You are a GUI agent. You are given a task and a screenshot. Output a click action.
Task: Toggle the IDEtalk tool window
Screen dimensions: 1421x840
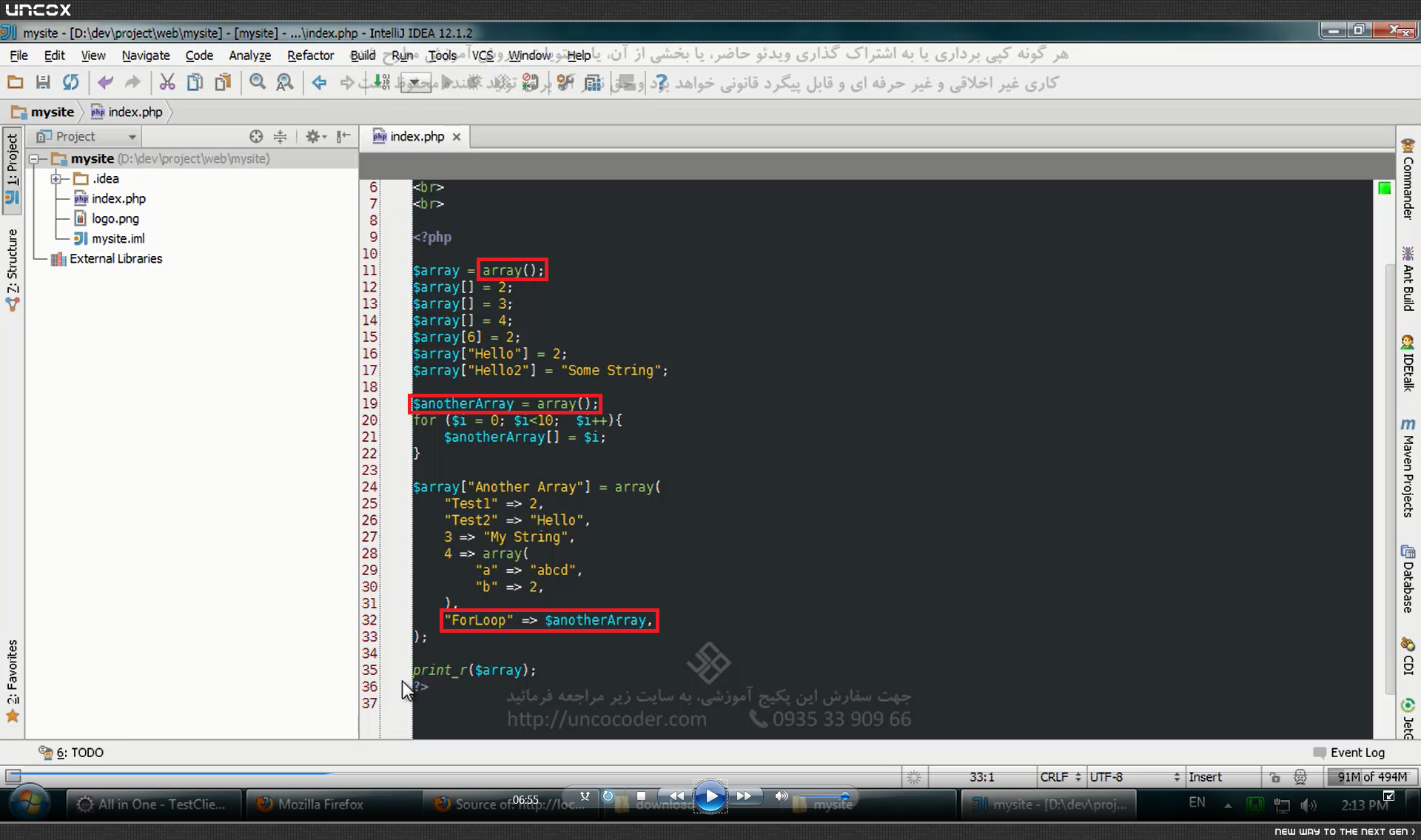(1408, 363)
